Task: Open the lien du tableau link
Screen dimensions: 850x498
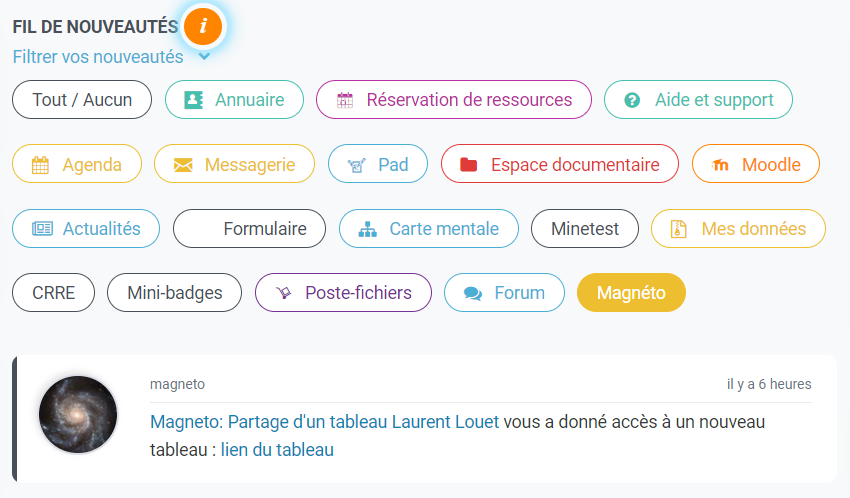Action: click(x=277, y=450)
